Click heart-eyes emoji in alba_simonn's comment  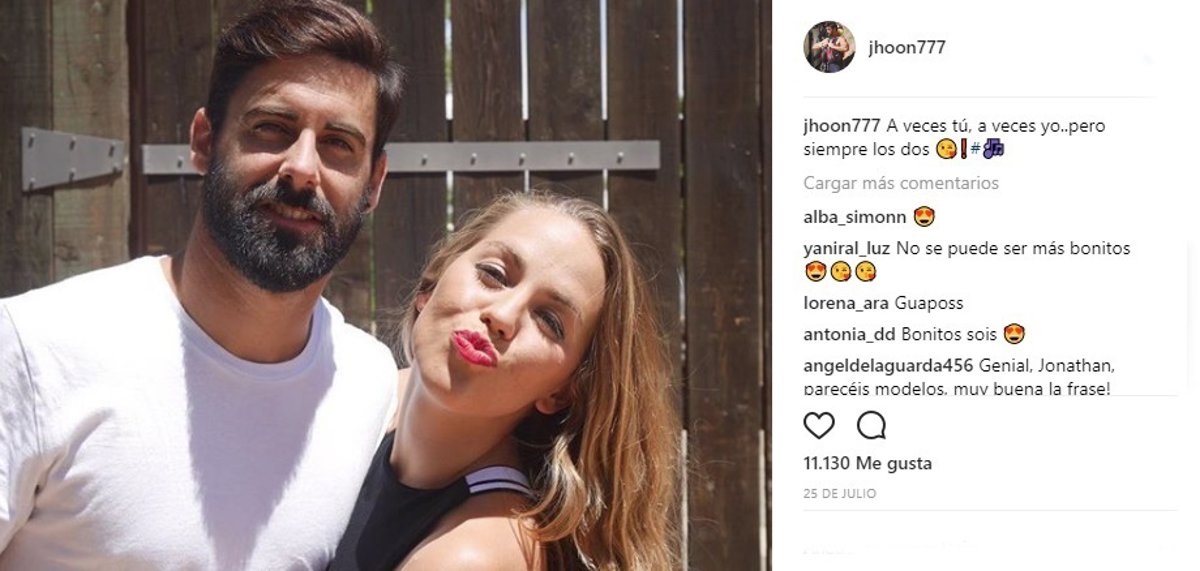coord(924,217)
